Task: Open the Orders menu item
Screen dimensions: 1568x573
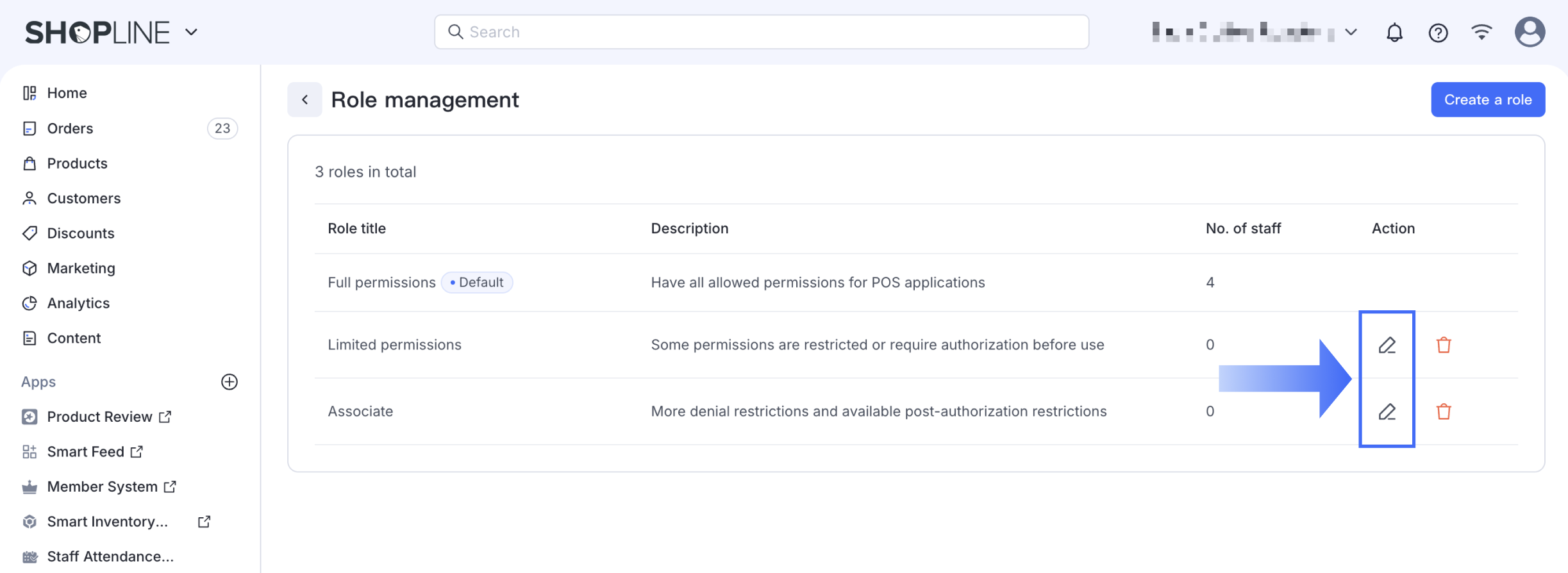Action: tap(70, 129)
